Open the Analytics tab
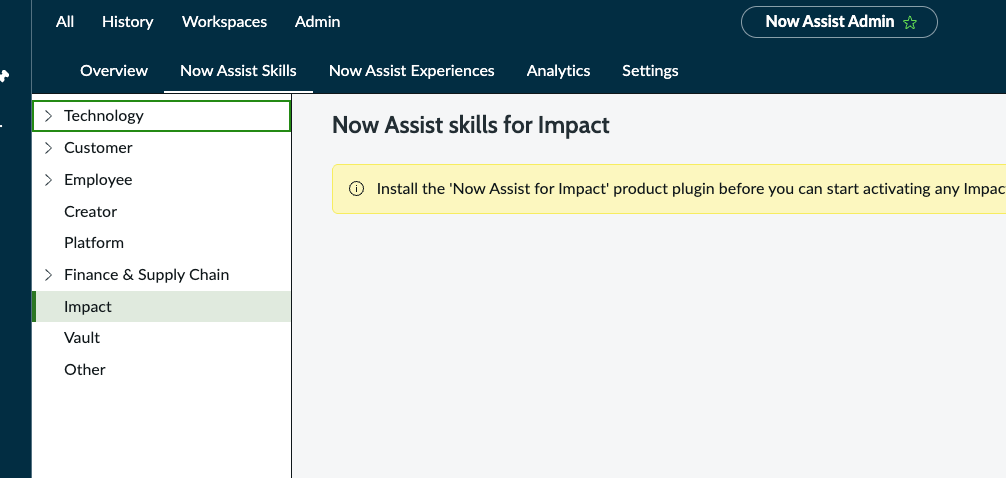1006x478 pixels. pyautogui.click(x=558, y=71)
